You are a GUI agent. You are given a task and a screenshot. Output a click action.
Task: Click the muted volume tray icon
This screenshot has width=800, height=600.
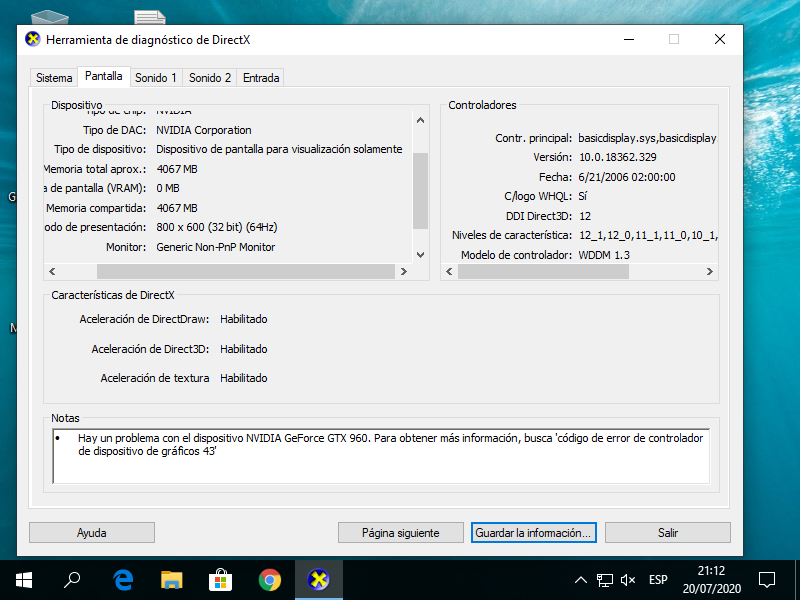pyautogui.click(x=628, y=580)
